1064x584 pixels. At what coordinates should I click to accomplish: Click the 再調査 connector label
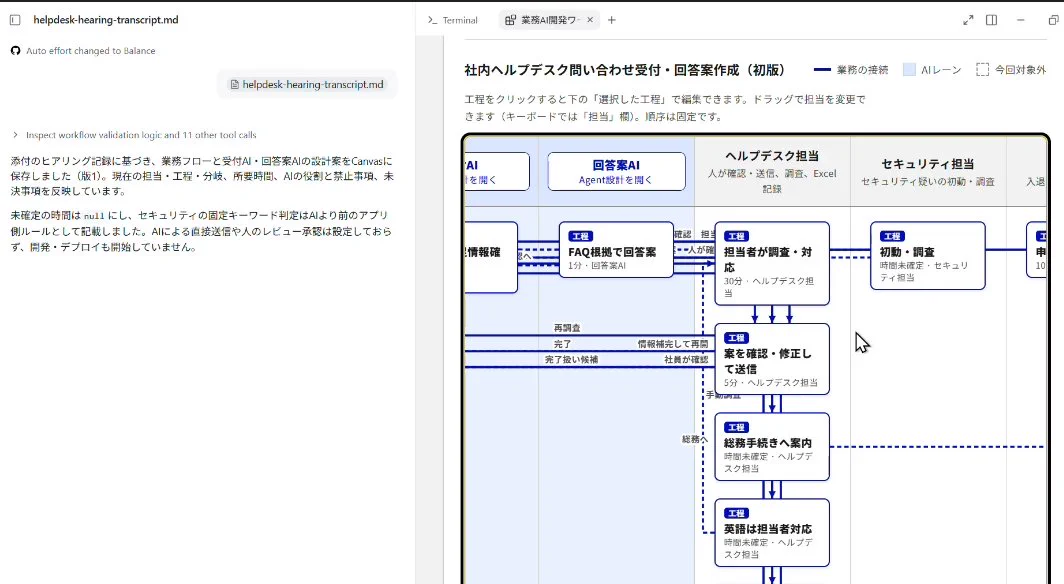[x=567, y=328]
